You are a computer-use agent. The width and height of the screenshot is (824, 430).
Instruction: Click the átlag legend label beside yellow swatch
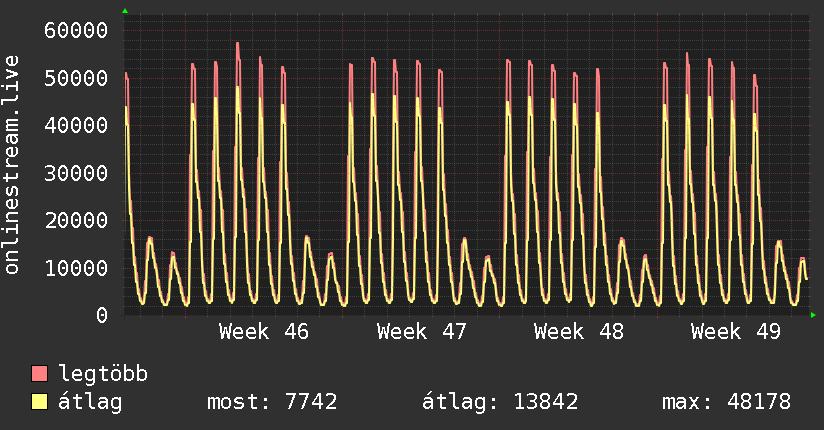(90, 402)
